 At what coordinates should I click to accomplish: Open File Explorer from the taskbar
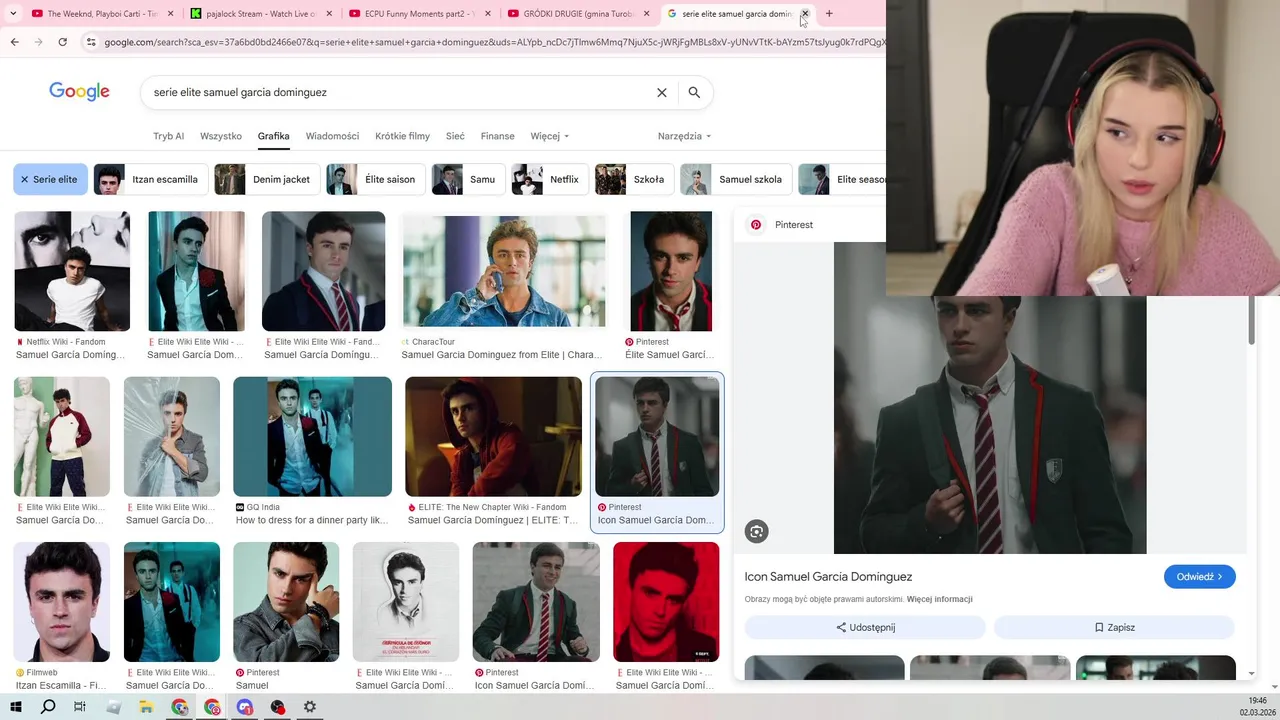[x=146, y=707]
